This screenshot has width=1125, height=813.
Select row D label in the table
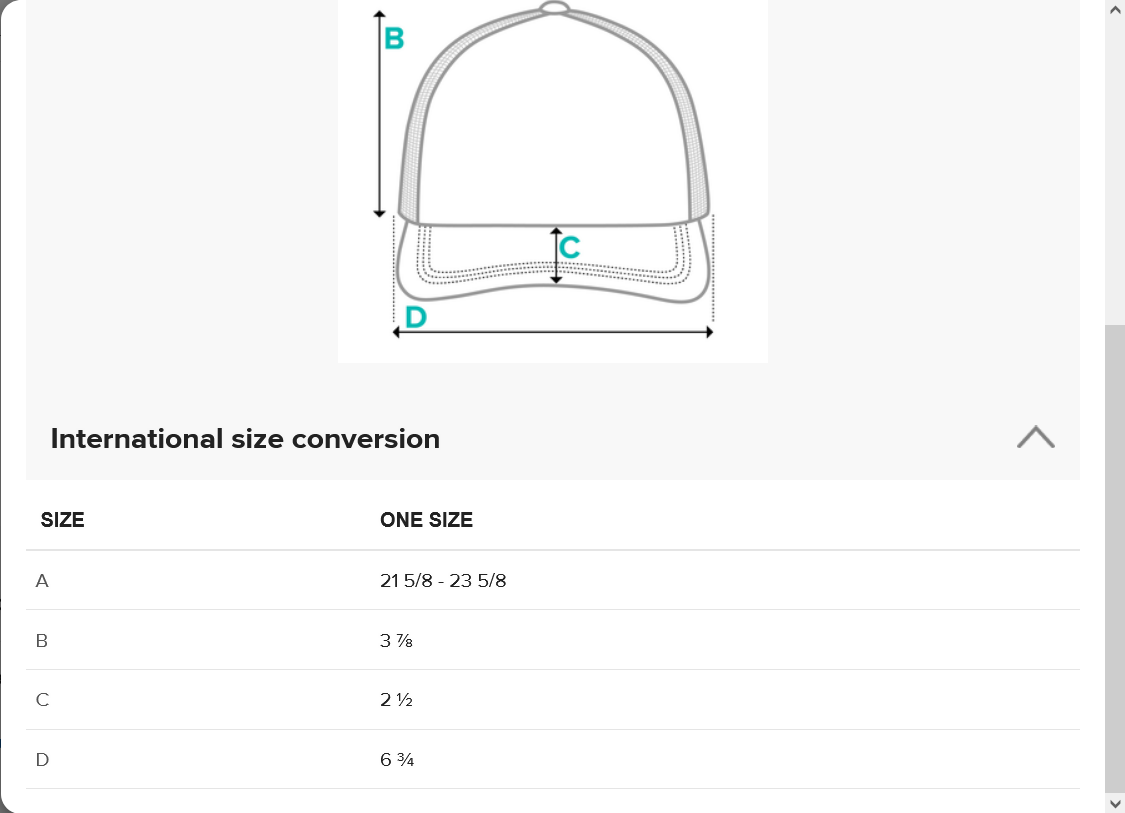coord(42,760)
